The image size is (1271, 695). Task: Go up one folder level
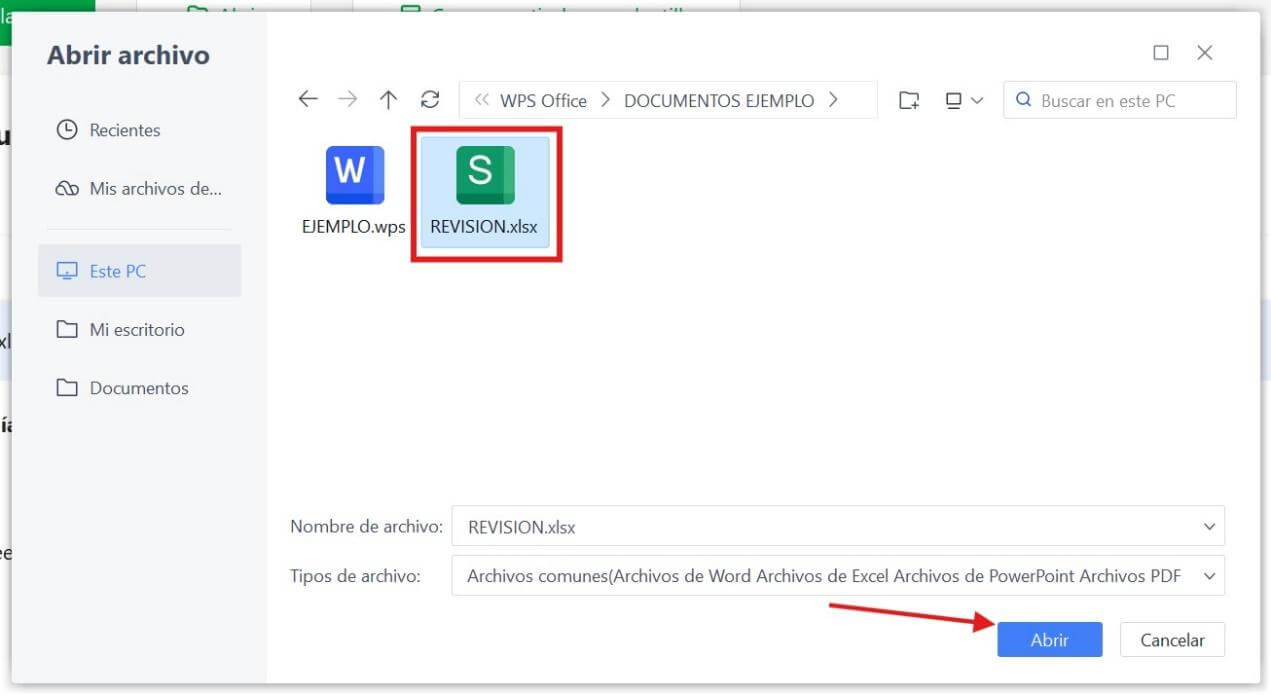point(388,99)
